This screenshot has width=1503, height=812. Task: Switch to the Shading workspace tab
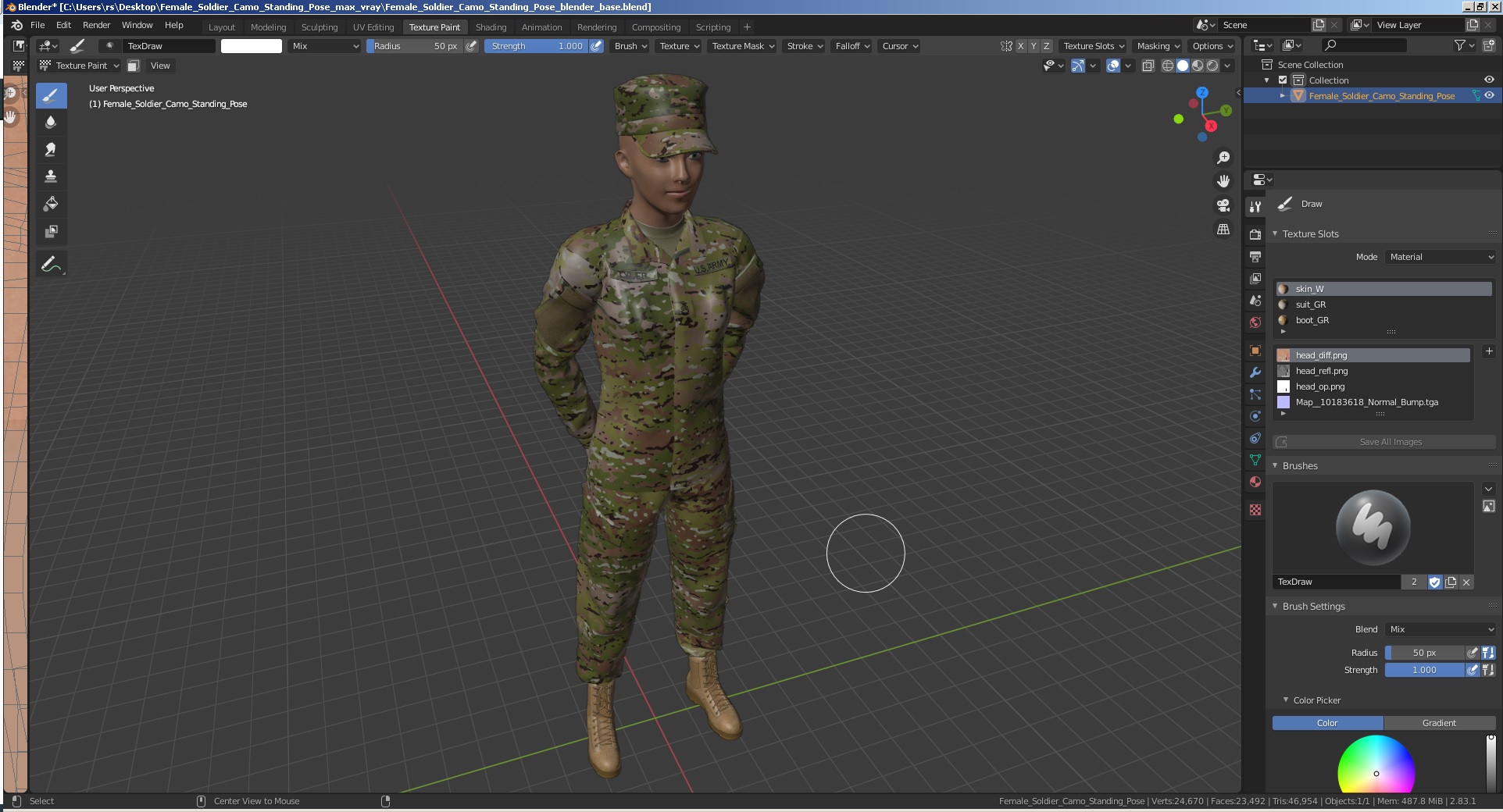[491, 27]
